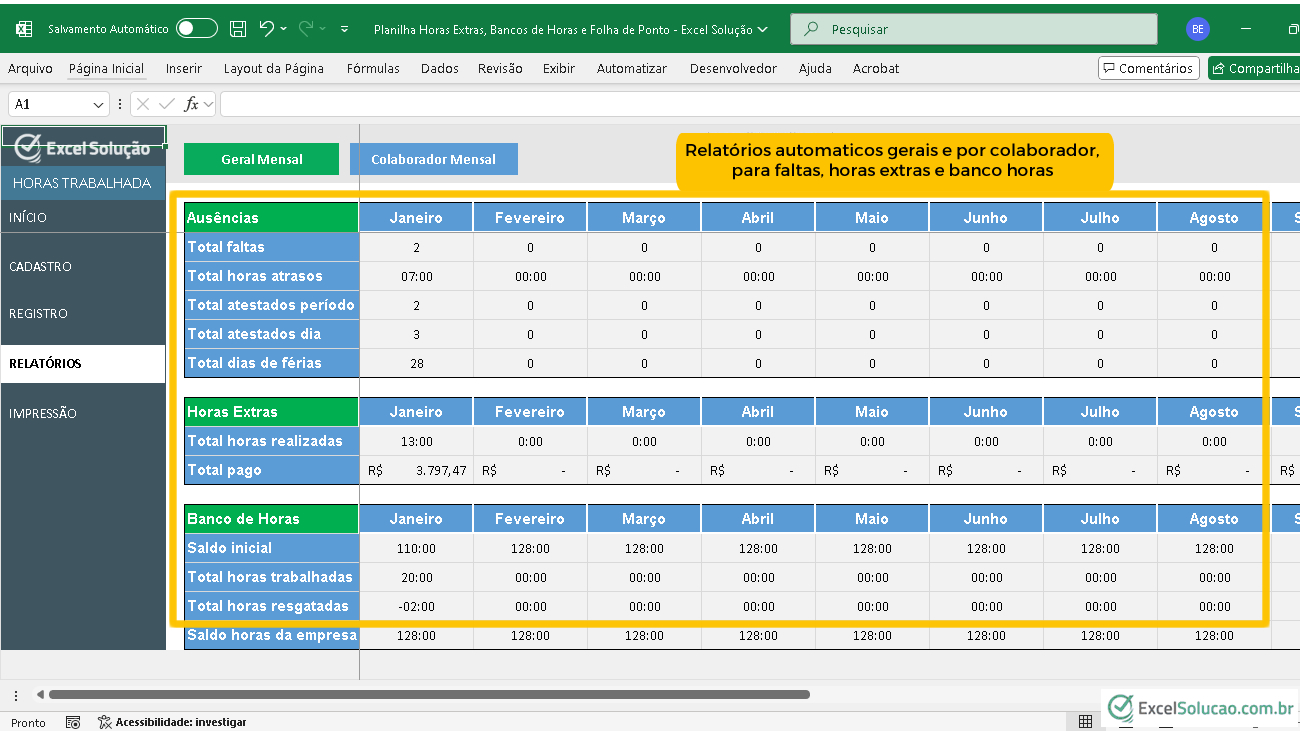Click the Geral Mensal green button

261,159
